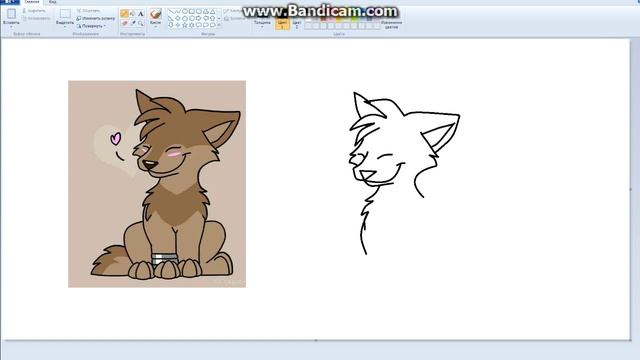Activate the Color 2 background selector
Viewport: 640px width, 360px height.
pyautogui.click(x=297, y=23)
